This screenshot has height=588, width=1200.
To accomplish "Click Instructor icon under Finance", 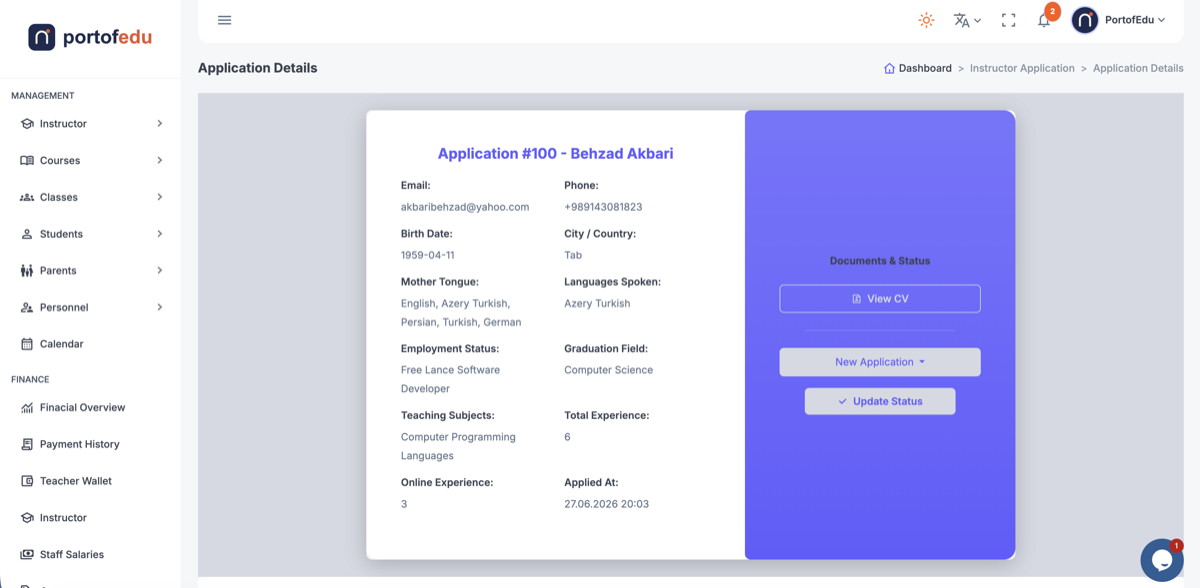I will [x=27, y=518].
